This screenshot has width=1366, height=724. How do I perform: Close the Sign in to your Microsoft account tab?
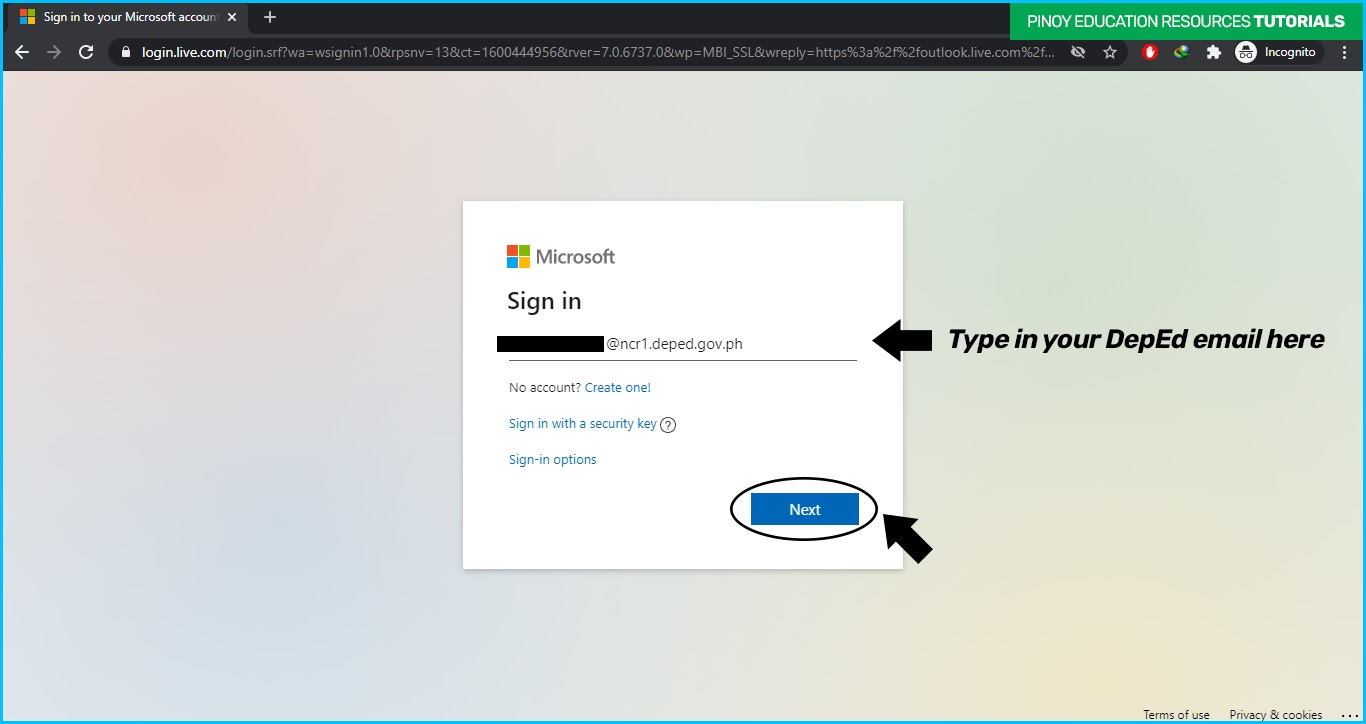(232, 17)
